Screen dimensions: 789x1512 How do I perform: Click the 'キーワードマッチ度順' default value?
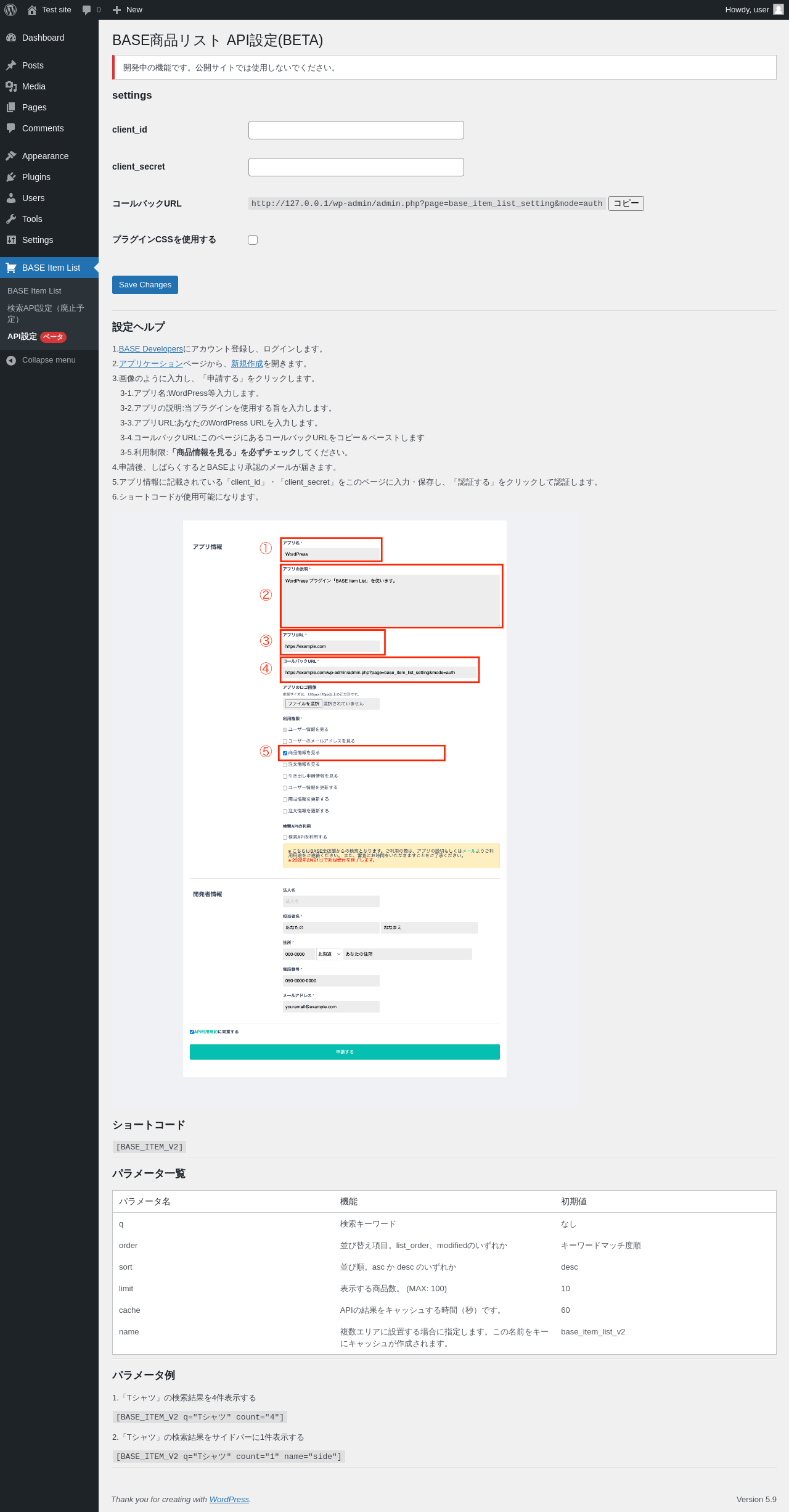[x=601, y=1246]
